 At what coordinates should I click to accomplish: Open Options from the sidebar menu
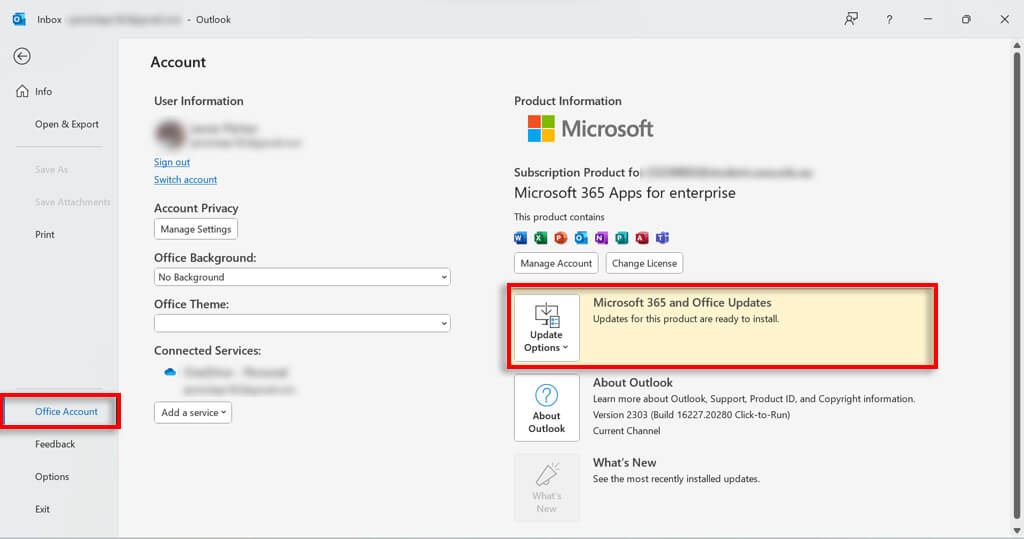[52, 477]
